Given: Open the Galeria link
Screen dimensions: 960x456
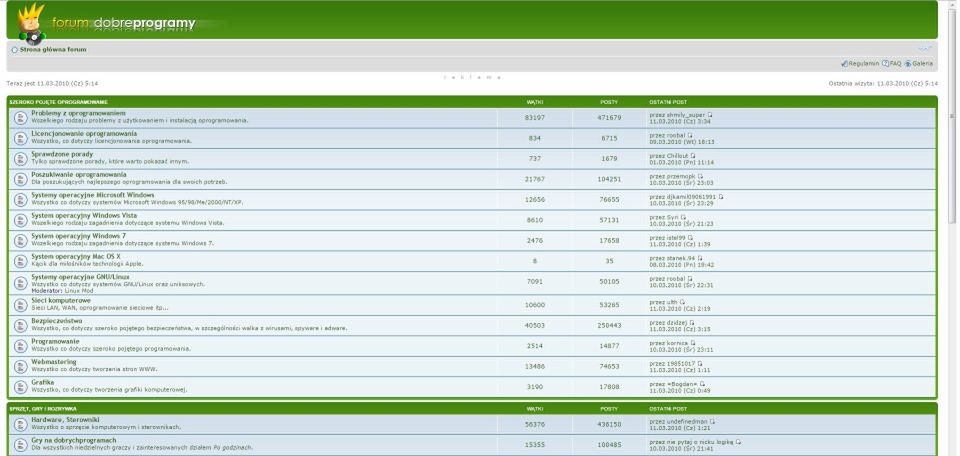Looking at the screenshot, I should (x=923, y=64).
